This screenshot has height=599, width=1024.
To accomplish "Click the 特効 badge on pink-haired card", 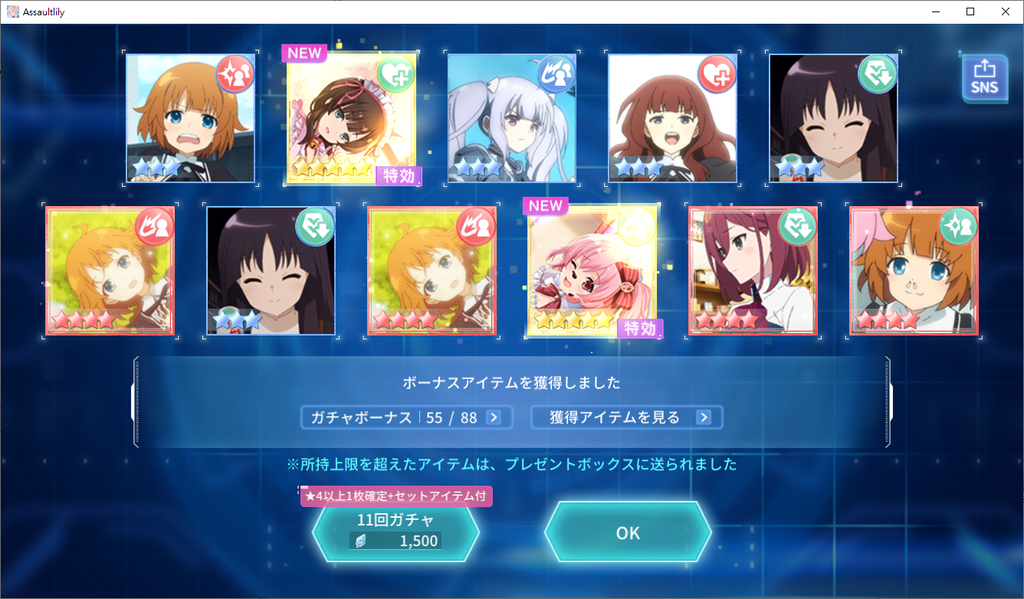I will (x=639, y=328).
